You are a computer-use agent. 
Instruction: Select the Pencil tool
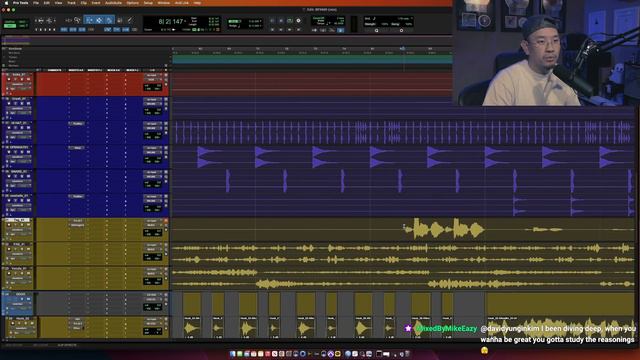pos(130,20)
